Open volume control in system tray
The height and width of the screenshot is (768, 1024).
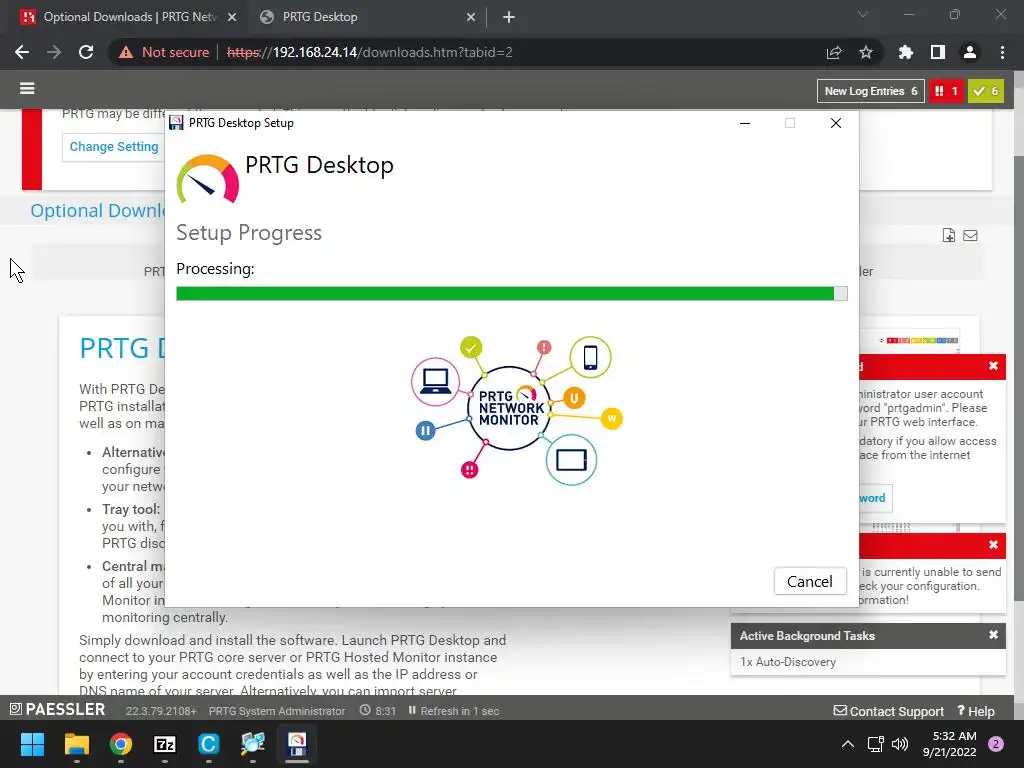pyautogui.click(x=900, y=744)
